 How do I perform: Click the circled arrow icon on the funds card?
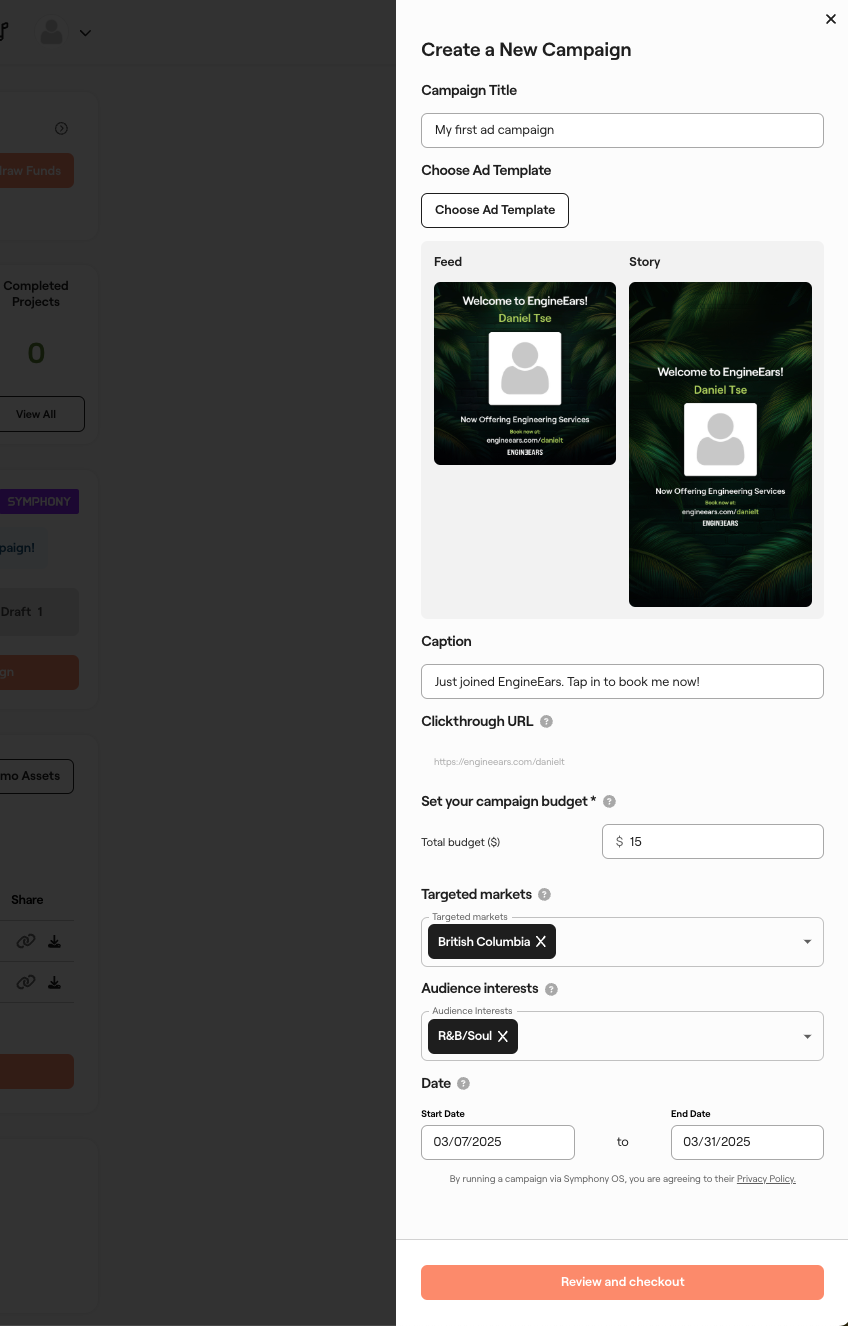(x=61, y=128)
